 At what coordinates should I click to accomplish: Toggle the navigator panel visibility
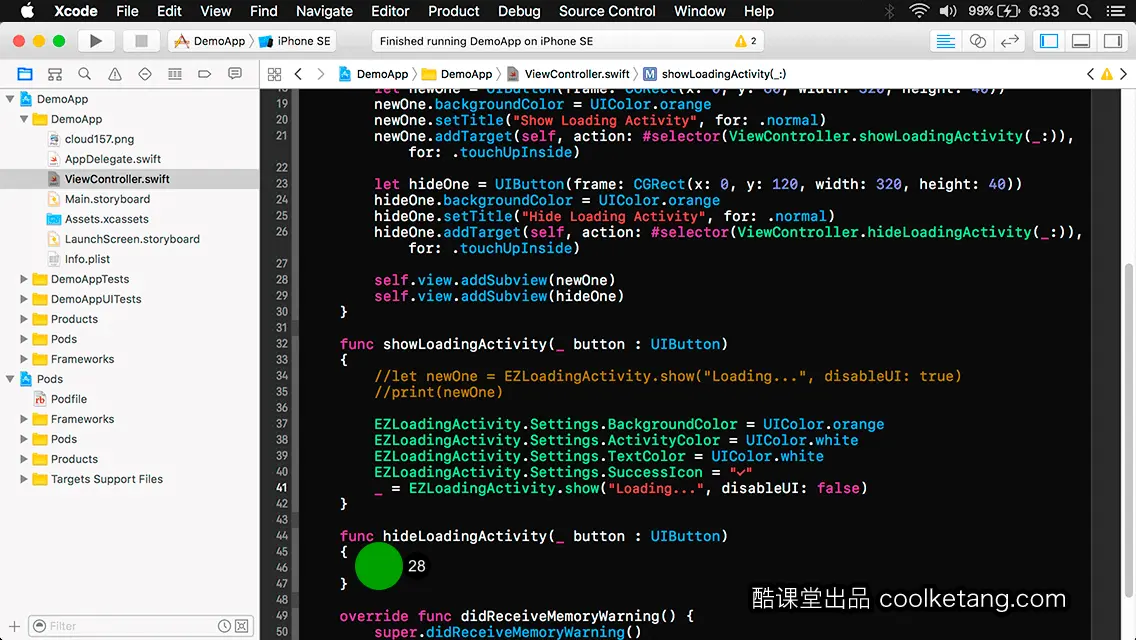coord(1049,41)
